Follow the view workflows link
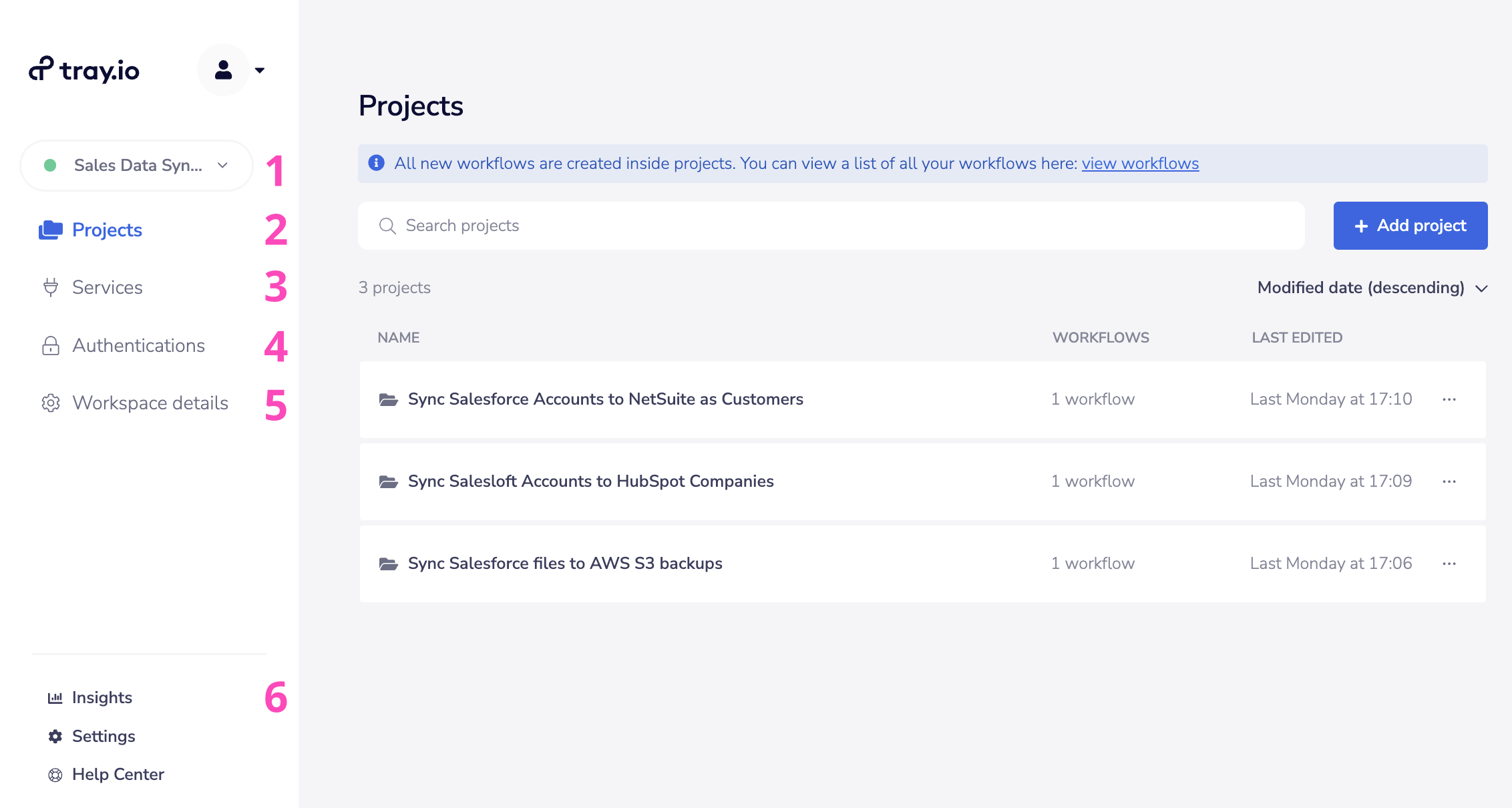The width and height of the screenshot is (1512, 808). point(1140,164)
